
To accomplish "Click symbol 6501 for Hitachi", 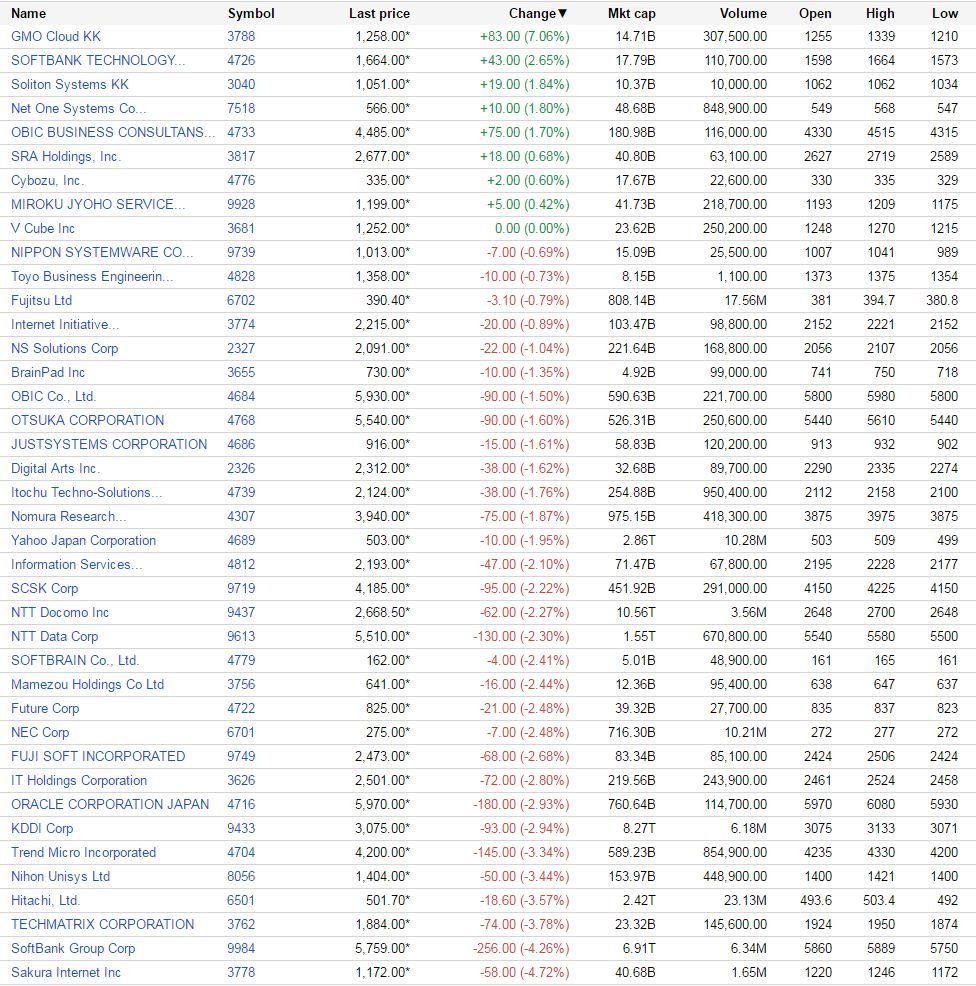I will tap(241, 900).
